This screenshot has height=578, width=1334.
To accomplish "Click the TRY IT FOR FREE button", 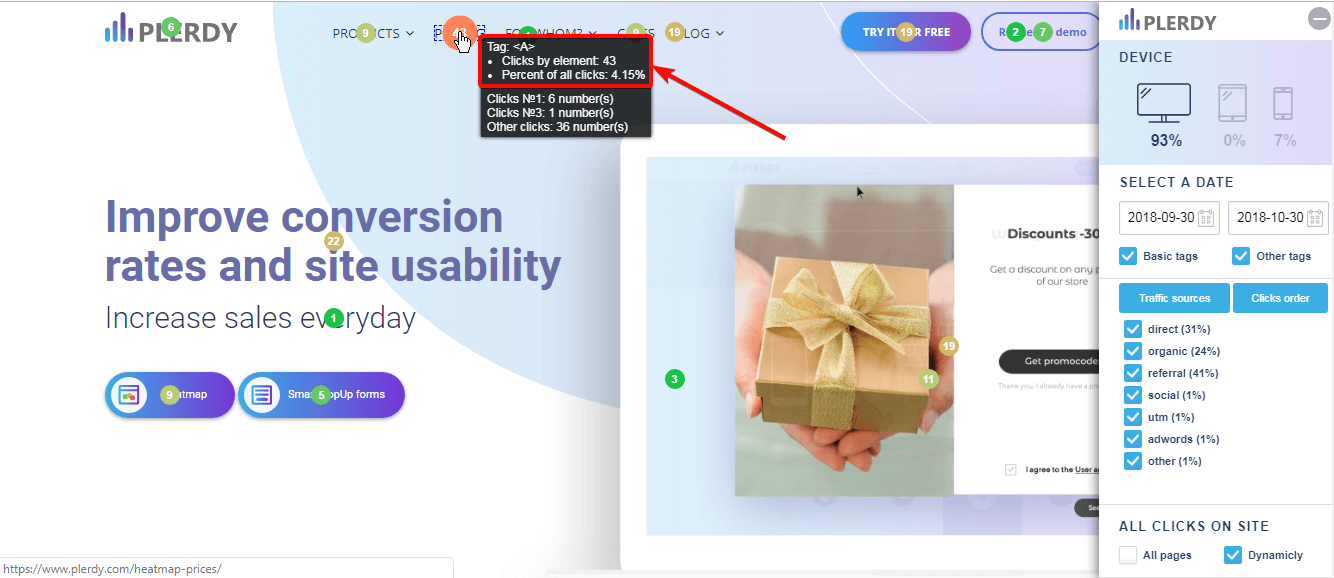I will coord(906,32).
